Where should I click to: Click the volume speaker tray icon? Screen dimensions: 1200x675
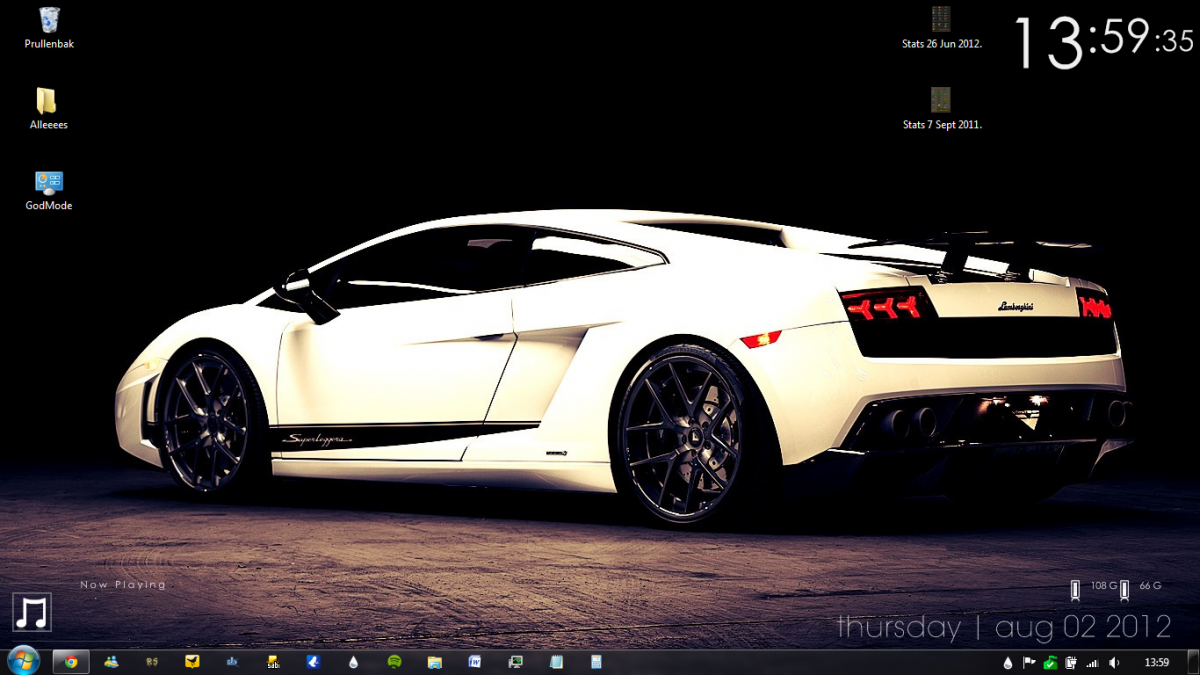[1115, 662]
